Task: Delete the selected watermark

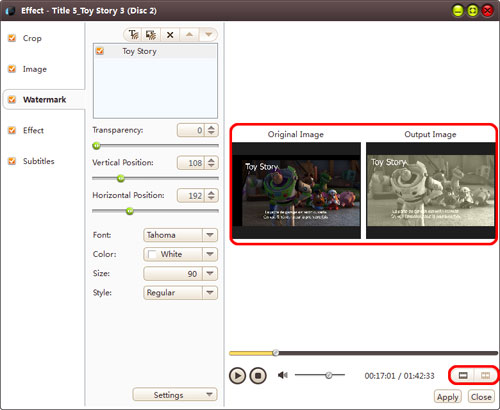Action: point(170,35)
